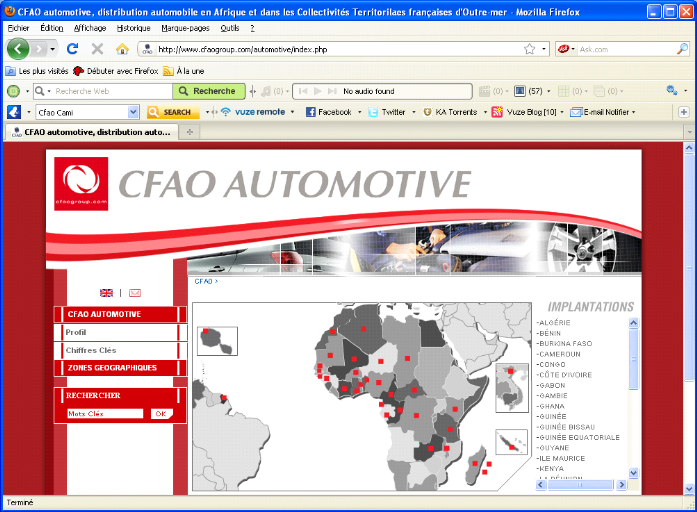Expand the Twitter dropdown arrow
Image resolution: width=697 pixels, height=512 pixels.
point(413,112)
